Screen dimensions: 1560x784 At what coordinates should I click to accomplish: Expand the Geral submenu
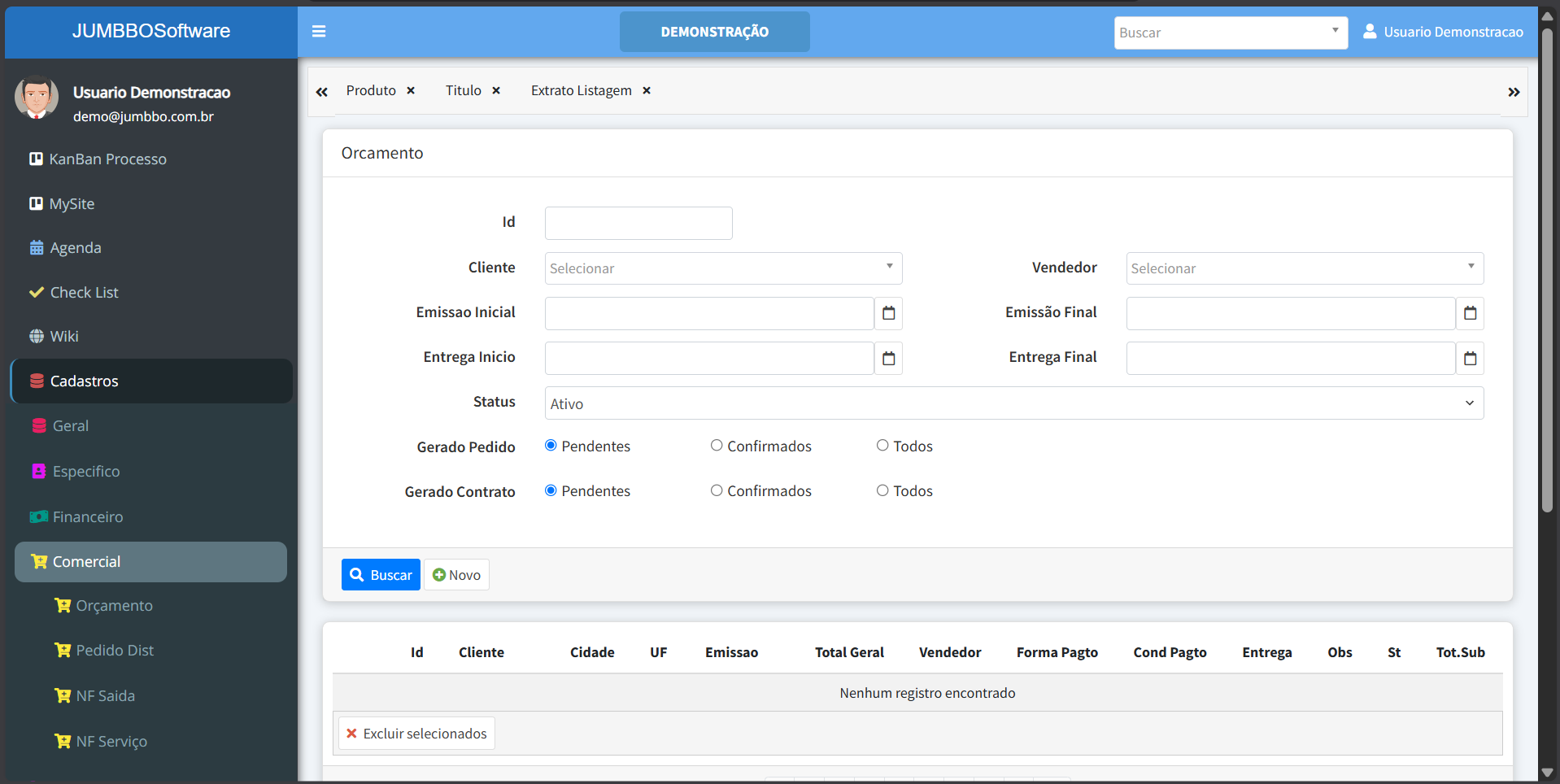tap(71, 425)
